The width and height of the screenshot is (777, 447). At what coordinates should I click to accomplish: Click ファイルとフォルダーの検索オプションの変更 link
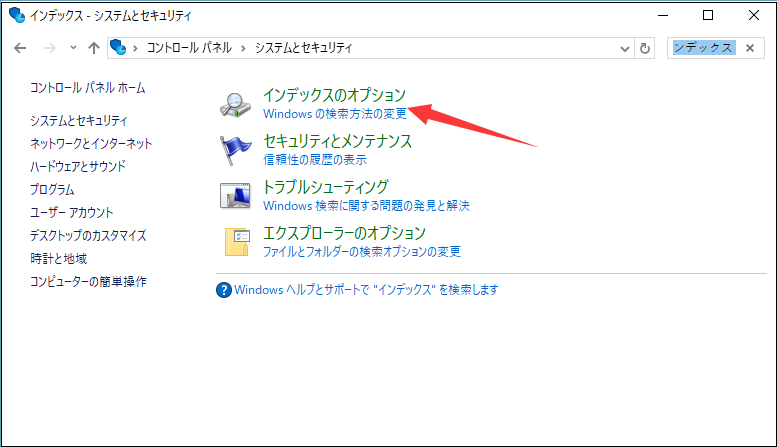tap(362, 252)
